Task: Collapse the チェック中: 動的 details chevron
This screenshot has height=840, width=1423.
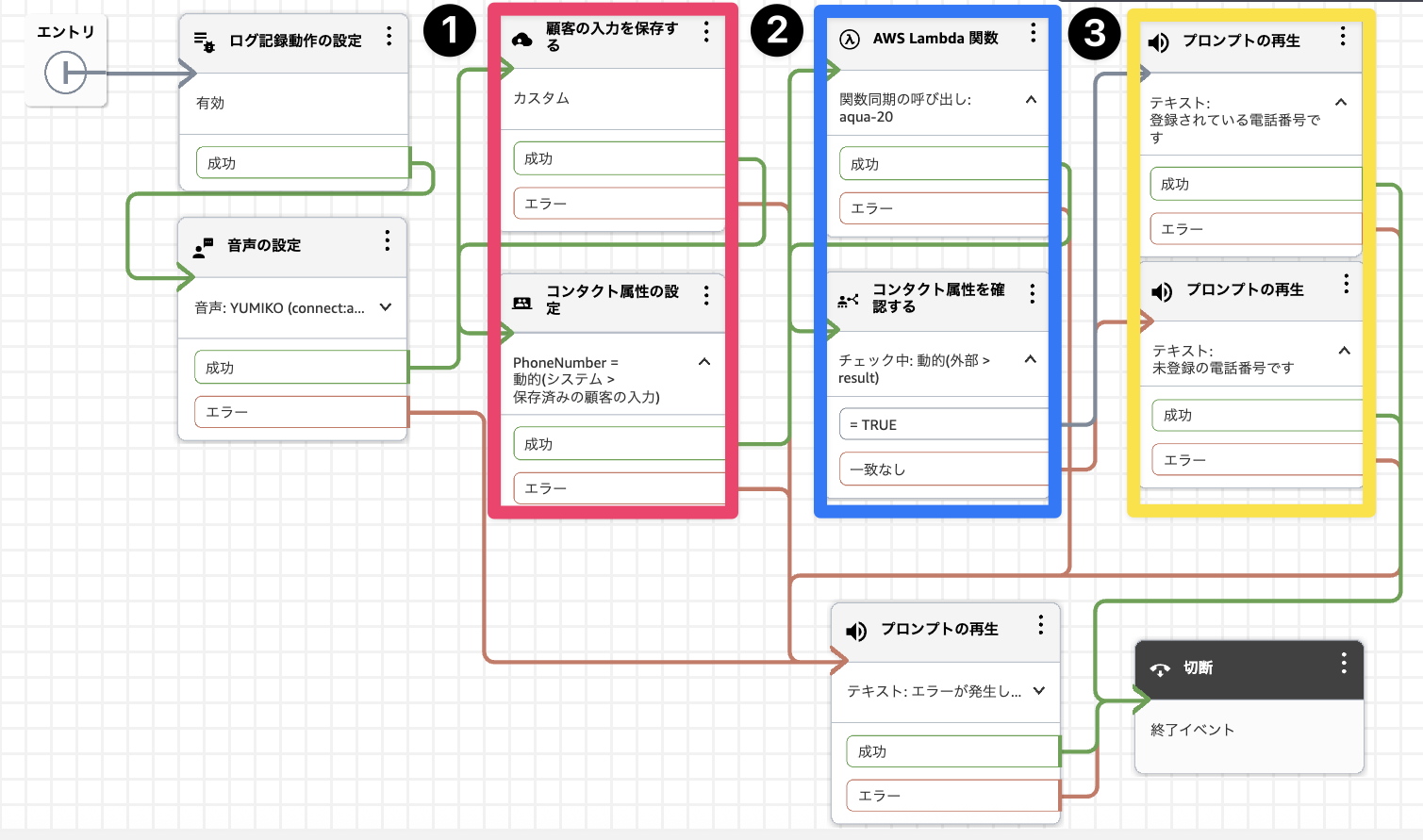Action: 1030,359
